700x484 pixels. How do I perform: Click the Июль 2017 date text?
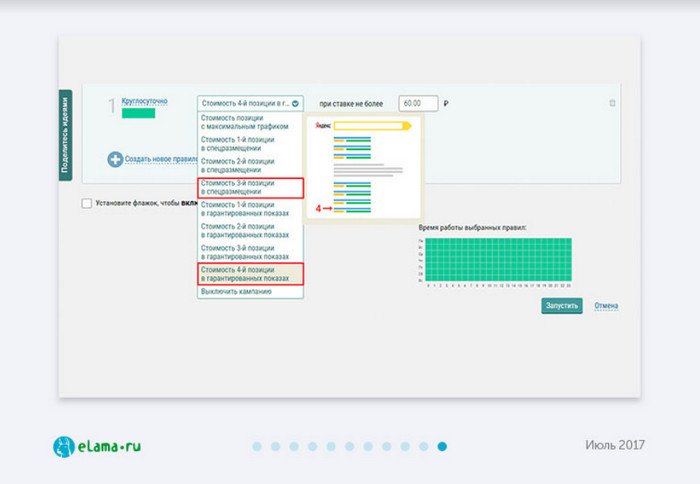(615, 445)
